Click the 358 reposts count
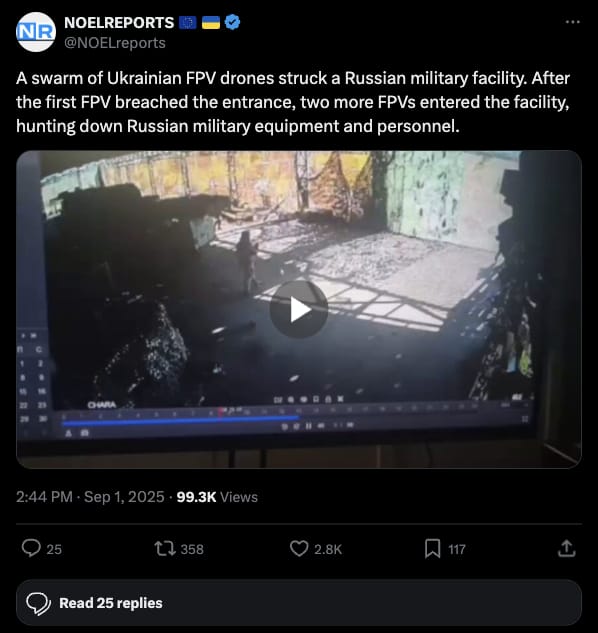 pyautogui.click(x=192, y=549)
